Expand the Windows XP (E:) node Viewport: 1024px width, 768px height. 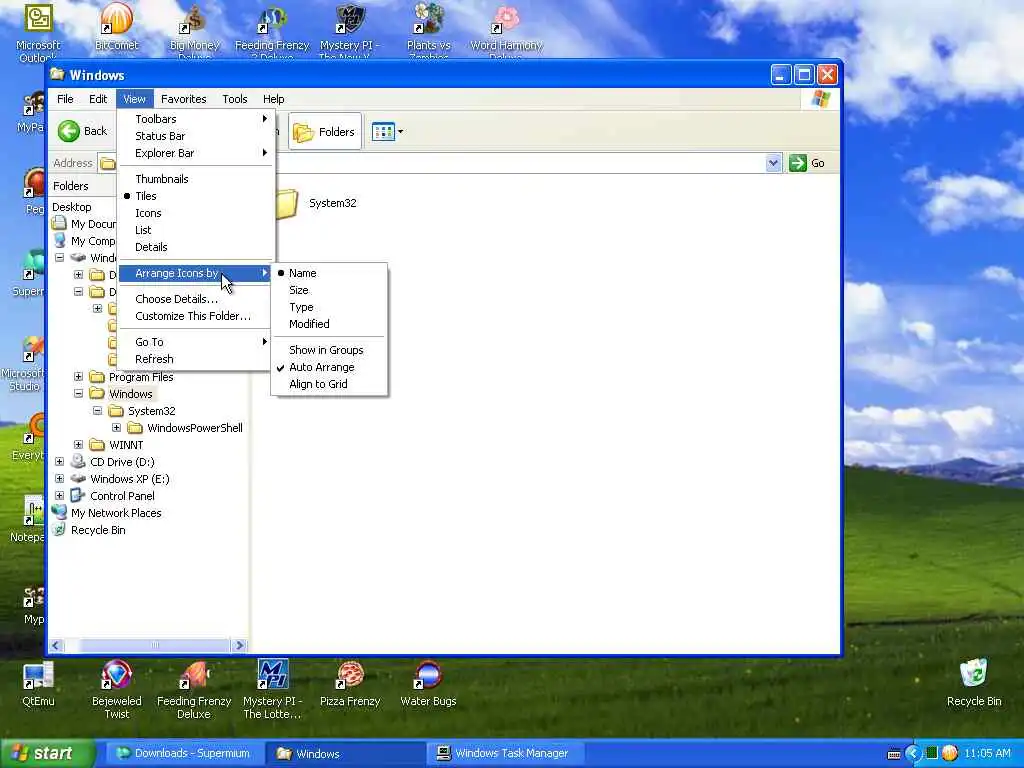[x=59, y=479]
